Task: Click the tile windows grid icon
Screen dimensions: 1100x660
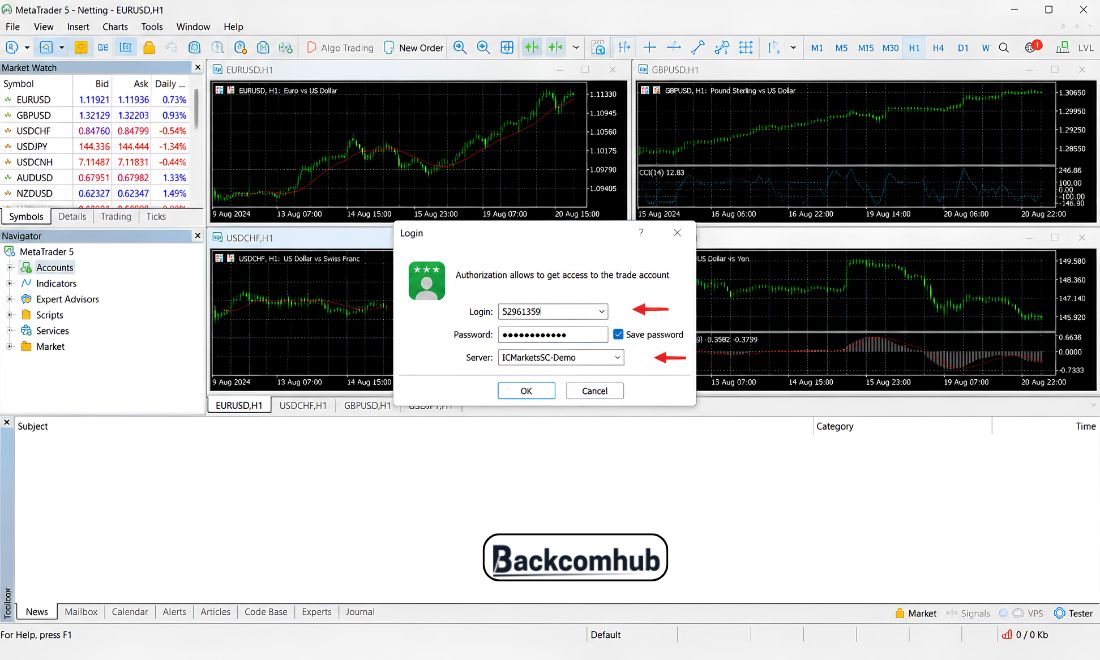Action: tap(507, 48)
